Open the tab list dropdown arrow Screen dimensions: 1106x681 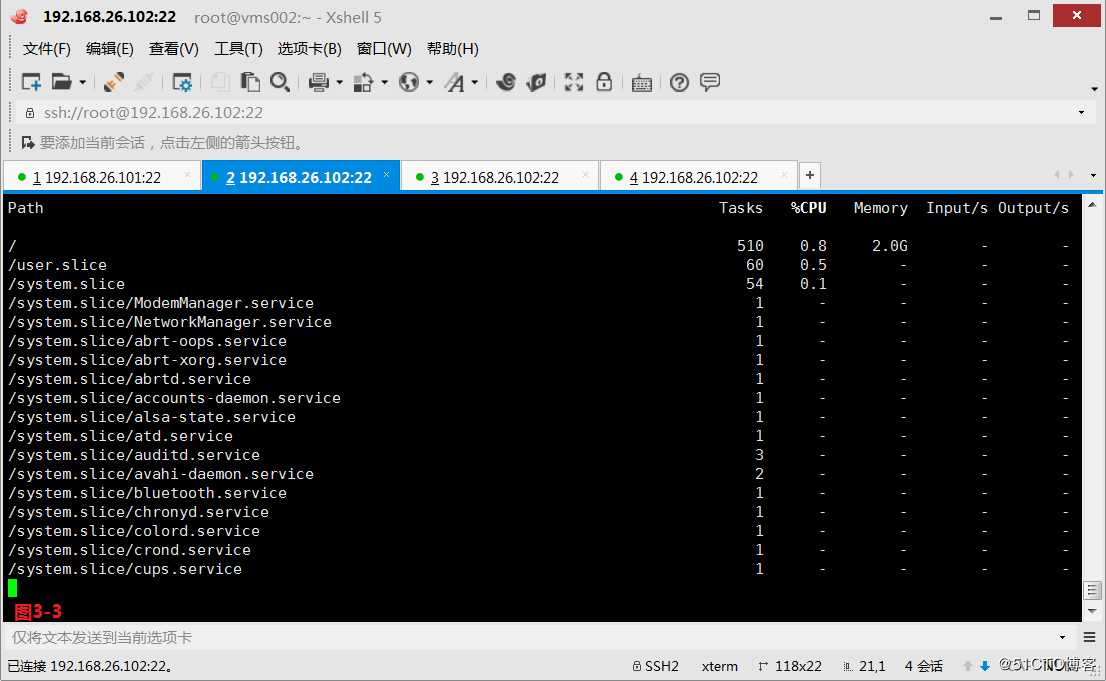(1093, 175)
